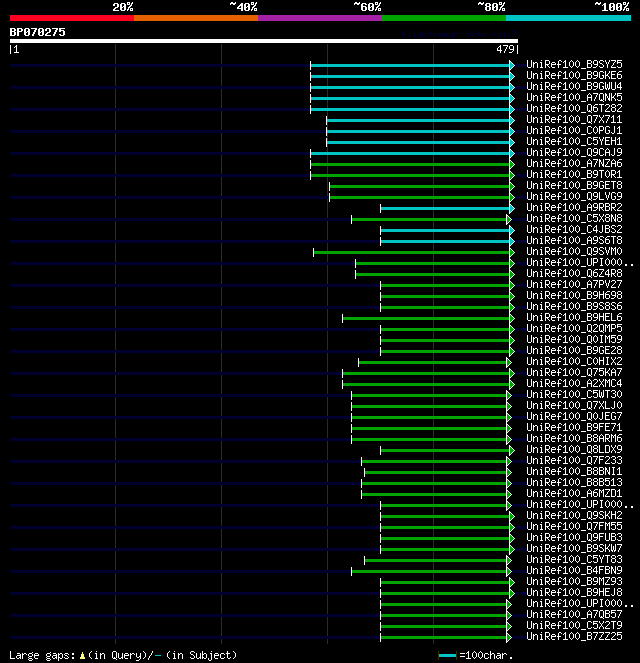Click UniRef100_Q0JEG7 label
Screen dimensions: 640x663
tap(574, 416)
